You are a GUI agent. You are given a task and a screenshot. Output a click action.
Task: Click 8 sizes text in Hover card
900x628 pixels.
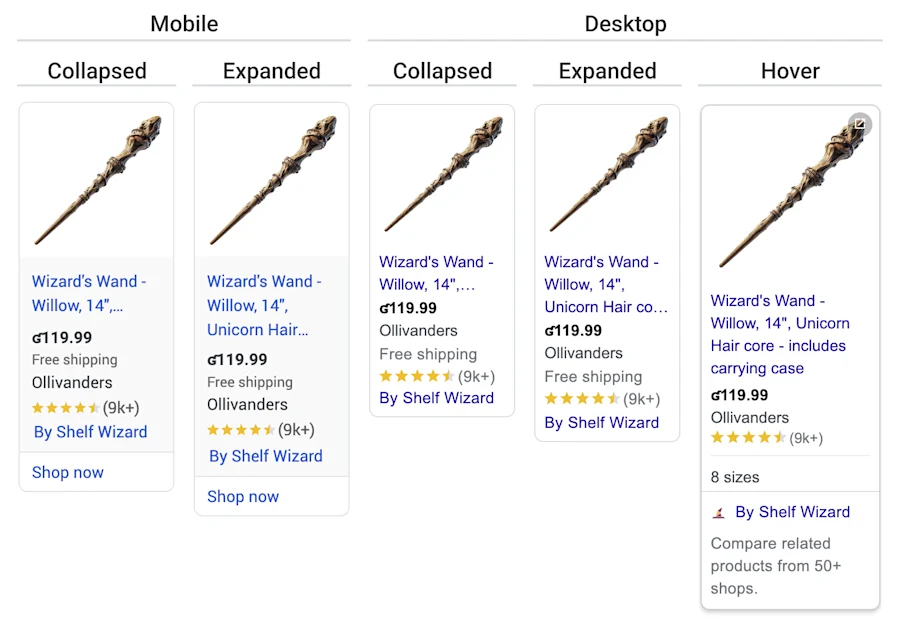pos(735,477)
